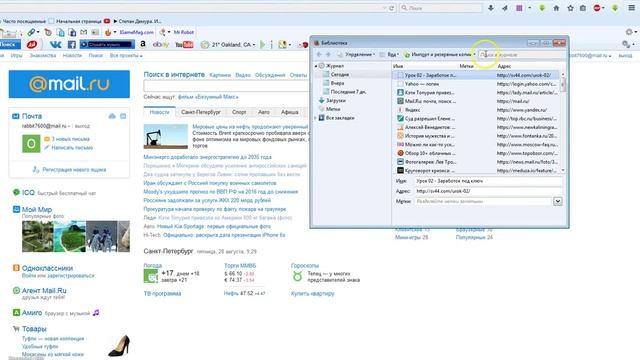
Task: Click the Адрес field in Library details
Action: (488, 191)
